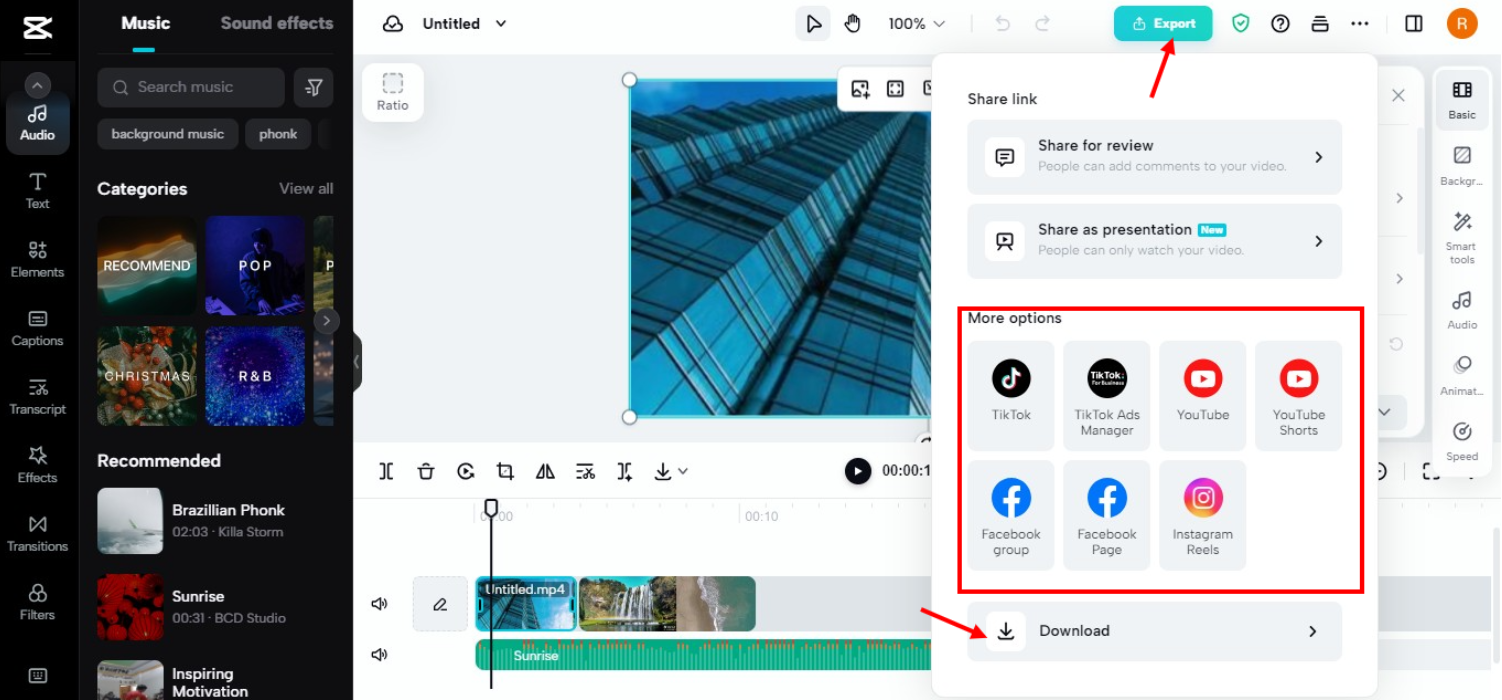Toggle the side panel layout icon
1502x700 pixels.
(x=1414, y=24)
